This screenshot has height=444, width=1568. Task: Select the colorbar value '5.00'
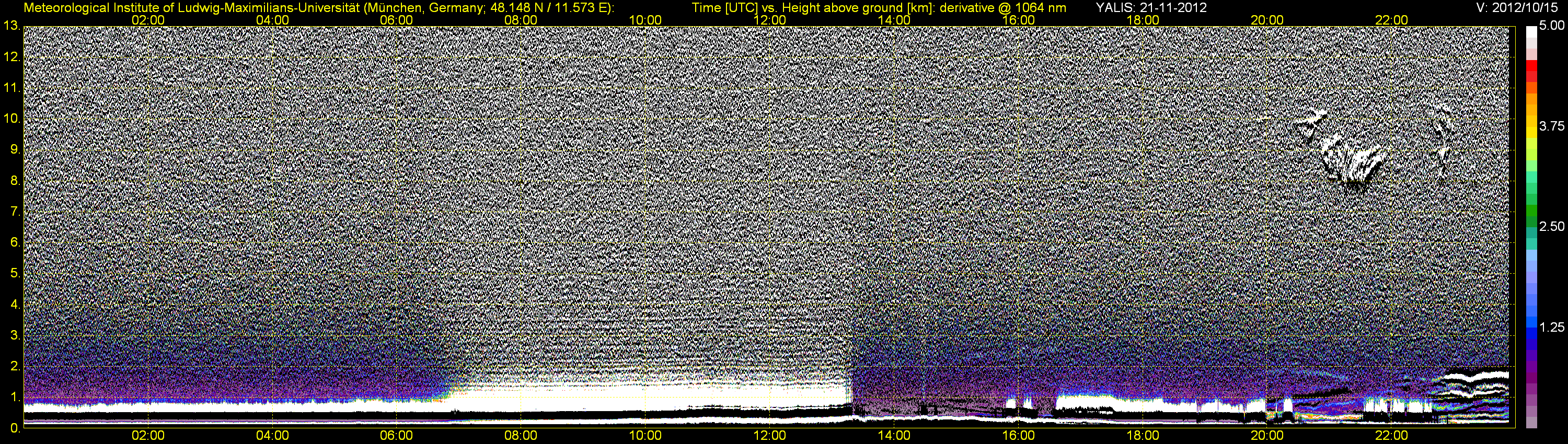pyautogui.click(x=1552, y=26)
